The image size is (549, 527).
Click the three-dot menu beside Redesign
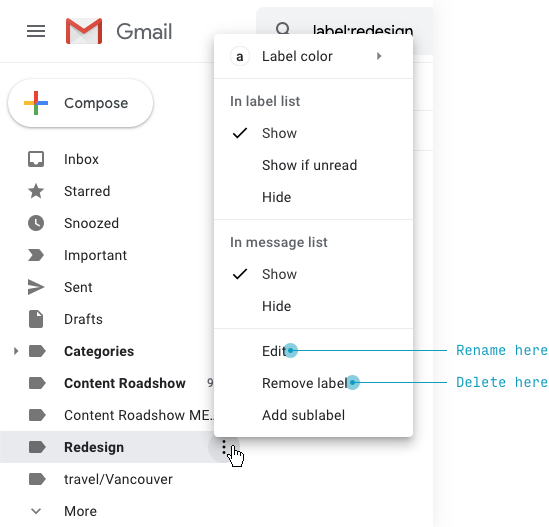coord(224,447)
